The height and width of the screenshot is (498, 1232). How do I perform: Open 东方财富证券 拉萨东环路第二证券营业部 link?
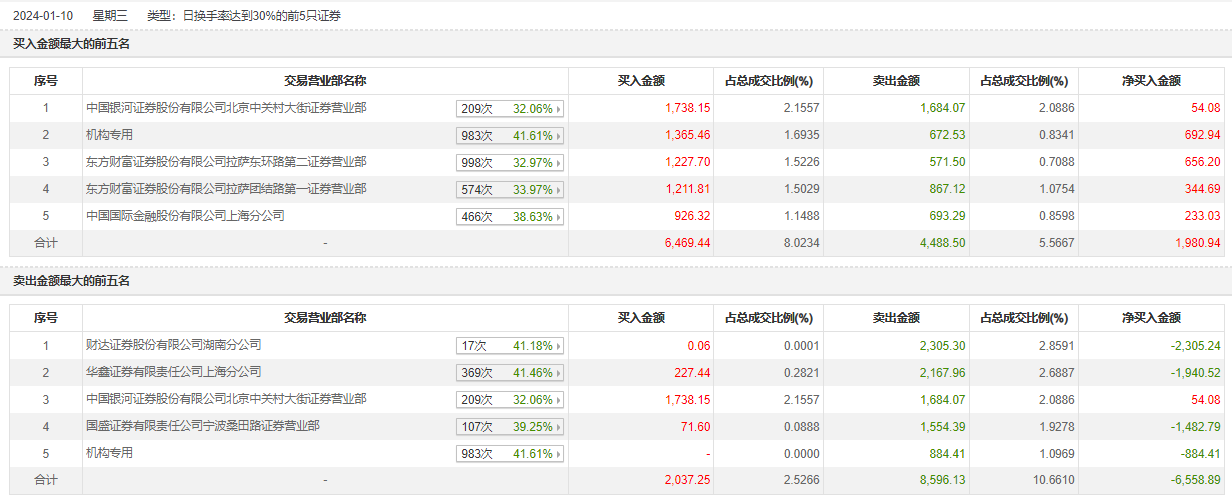point(226,162)
